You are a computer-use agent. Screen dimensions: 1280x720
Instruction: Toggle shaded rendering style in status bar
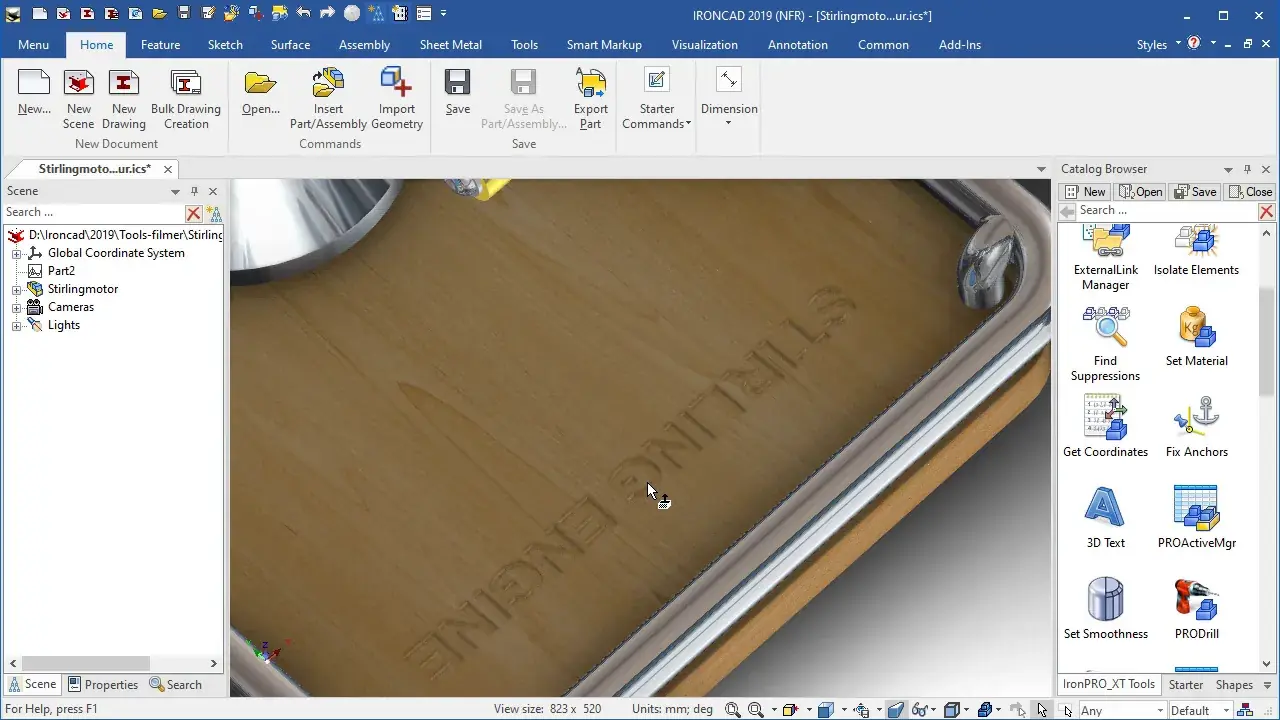pos(896,710)
